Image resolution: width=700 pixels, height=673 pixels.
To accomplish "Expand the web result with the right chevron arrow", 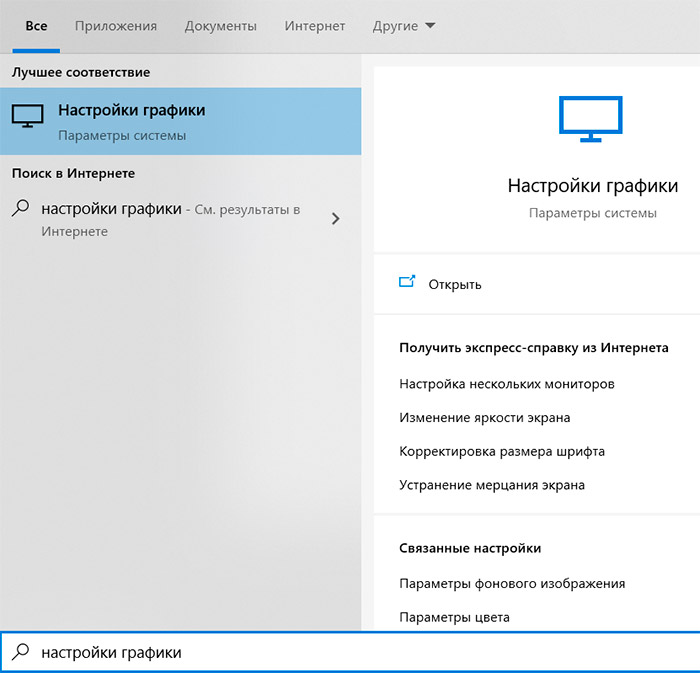I will [335, 219].
